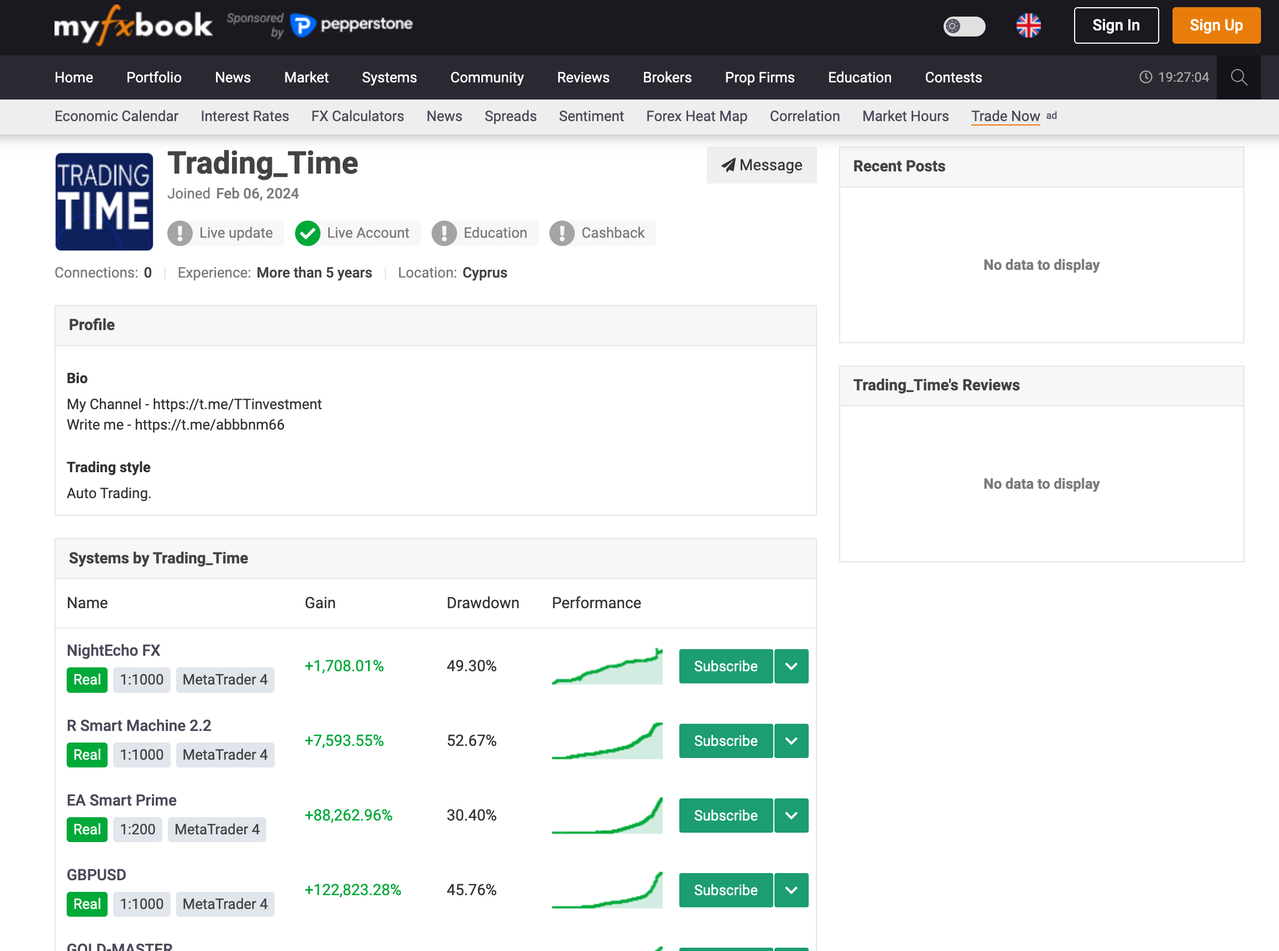
Task: Open the search magnifier icon
Action: coord(1239,78)
